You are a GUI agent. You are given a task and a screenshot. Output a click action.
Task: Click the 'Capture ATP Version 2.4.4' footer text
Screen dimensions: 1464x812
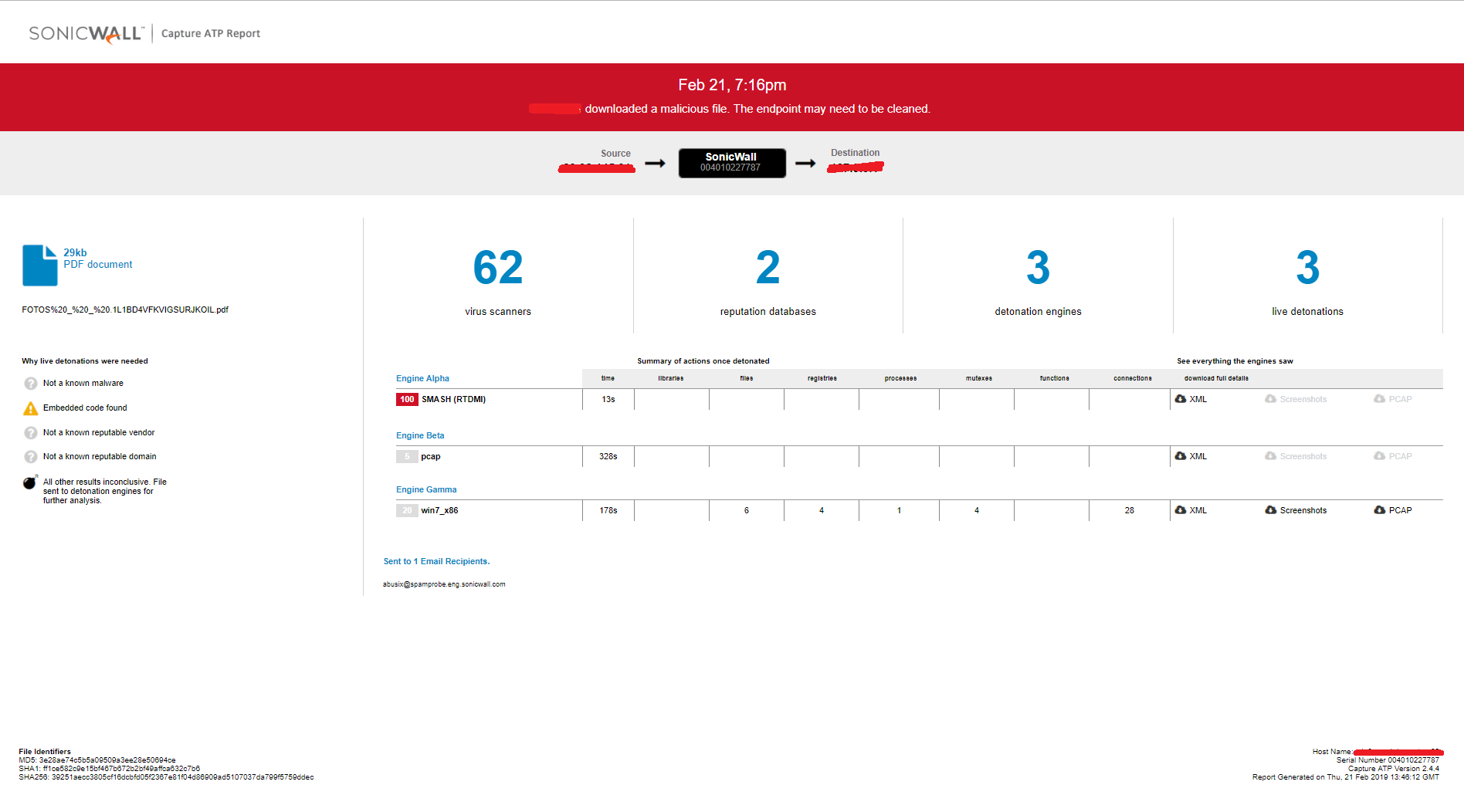click(x=1394, y=769)
